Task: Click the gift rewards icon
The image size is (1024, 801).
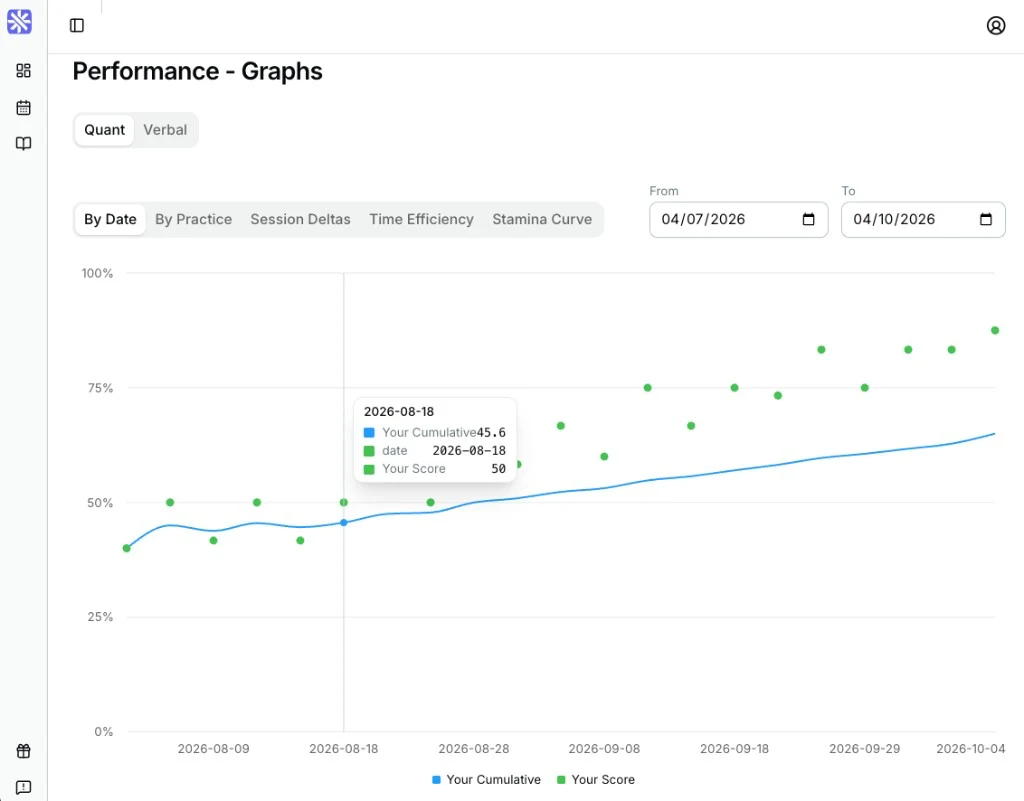Action: (24, 751)
